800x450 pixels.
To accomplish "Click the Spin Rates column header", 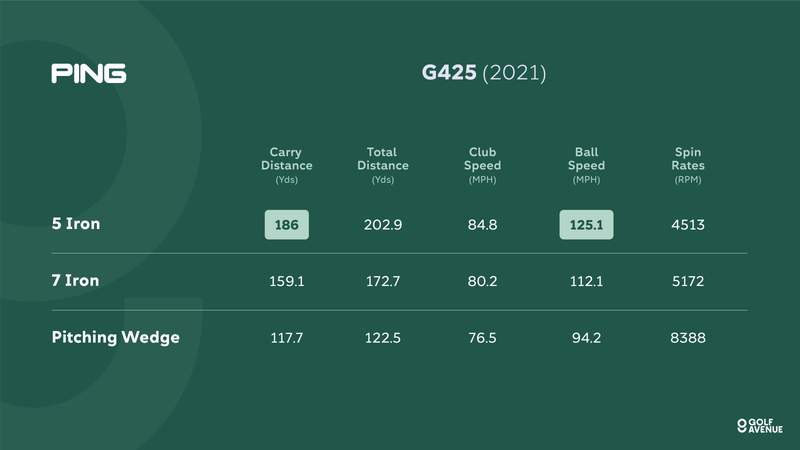I will pyautogui.click(x=688, y=165).
